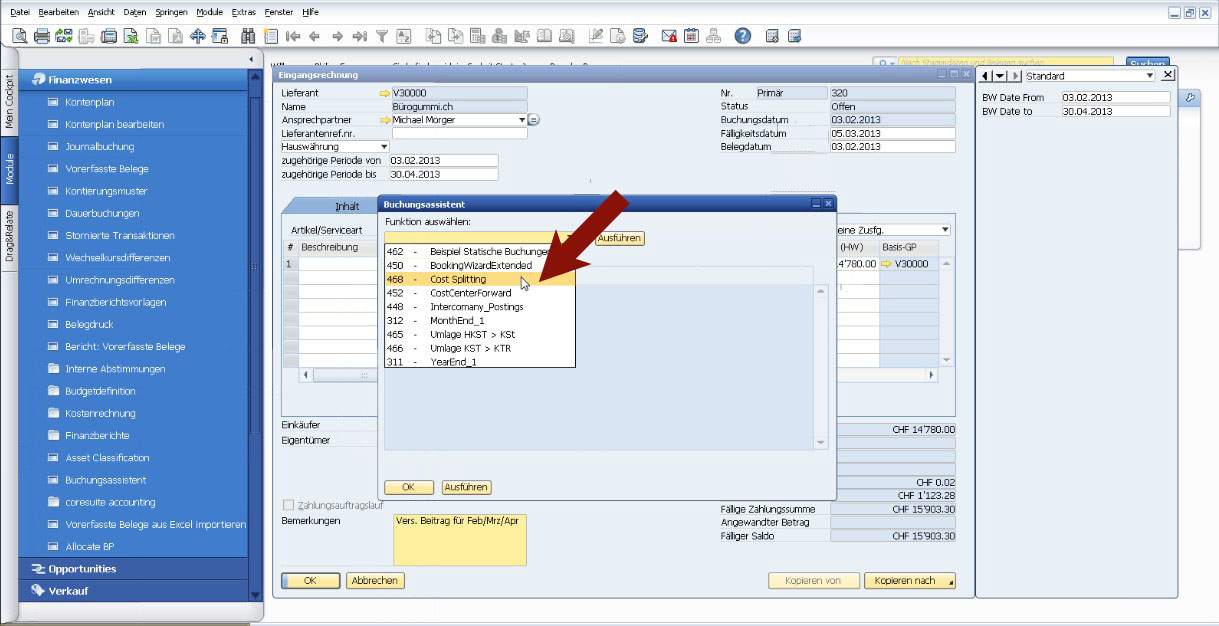The height and width of the screenshot is (626, 1219).
Task: Open help via question mark icon
Action: (x=742, y=36)
